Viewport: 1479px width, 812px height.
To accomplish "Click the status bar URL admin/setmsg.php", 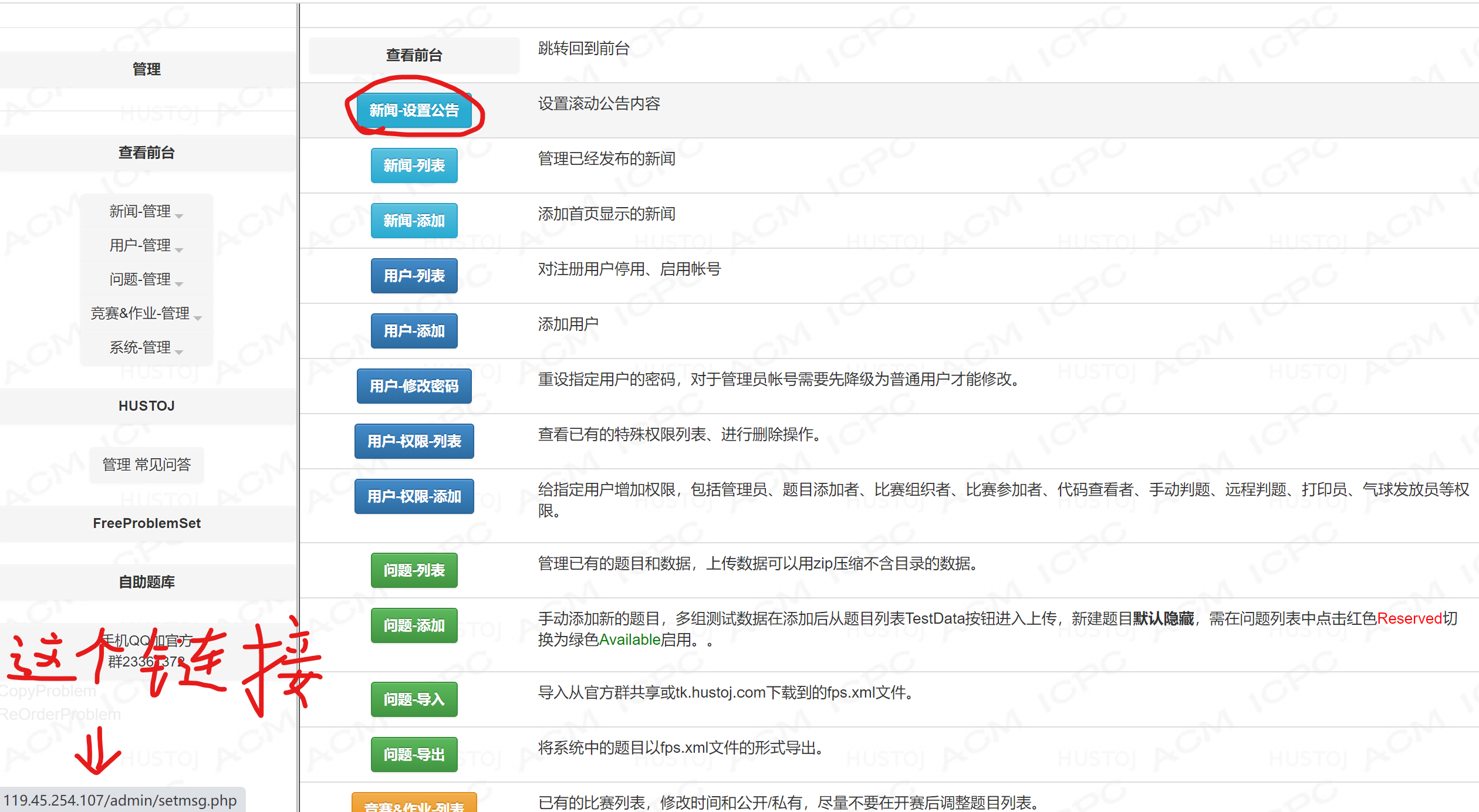I will 120,800.
